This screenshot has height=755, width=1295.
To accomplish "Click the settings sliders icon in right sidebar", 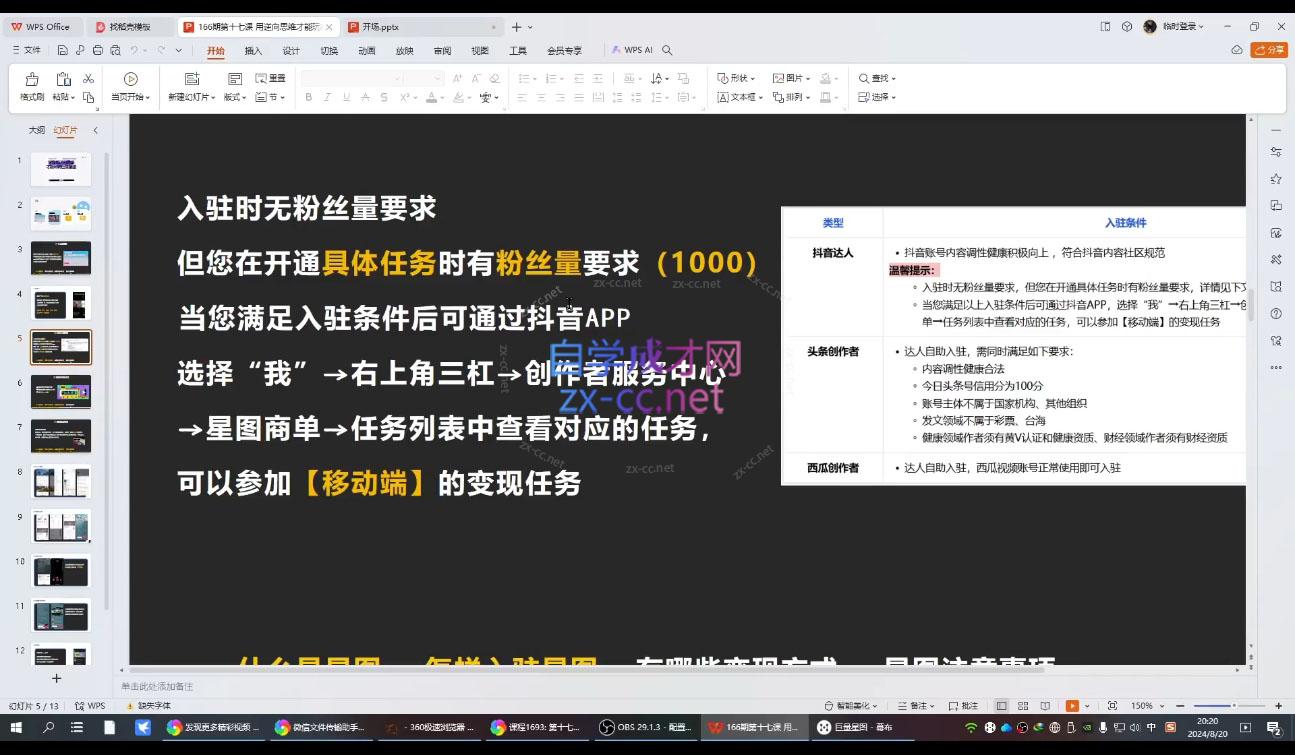I will coord(1275,151).
